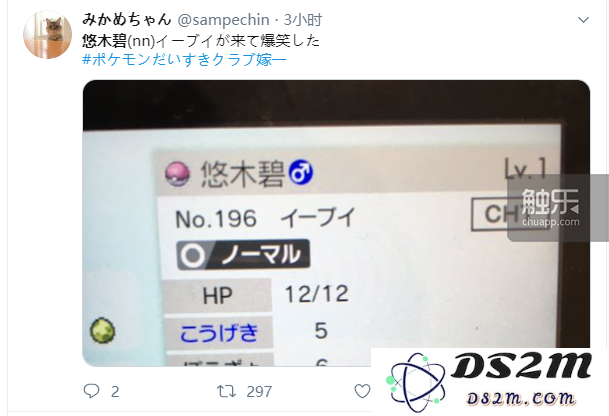
Task: Click the green egg-shaped item icon
Action: pos(103,330)
